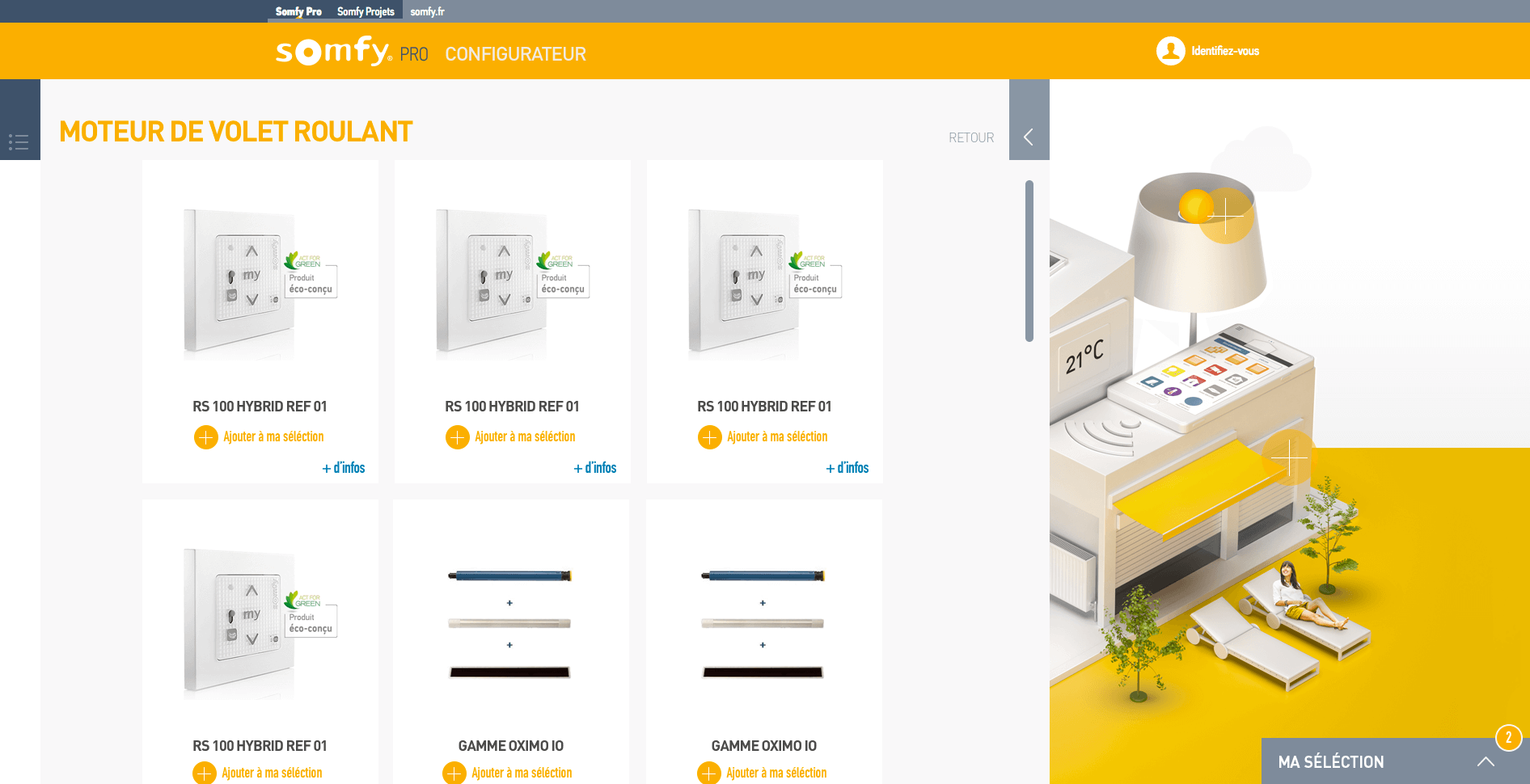The width and height of the screenshot is (1530, 784).
Task: Click MOTEUR DE VOLET ROULANT heading
Action: pos(236,132)
